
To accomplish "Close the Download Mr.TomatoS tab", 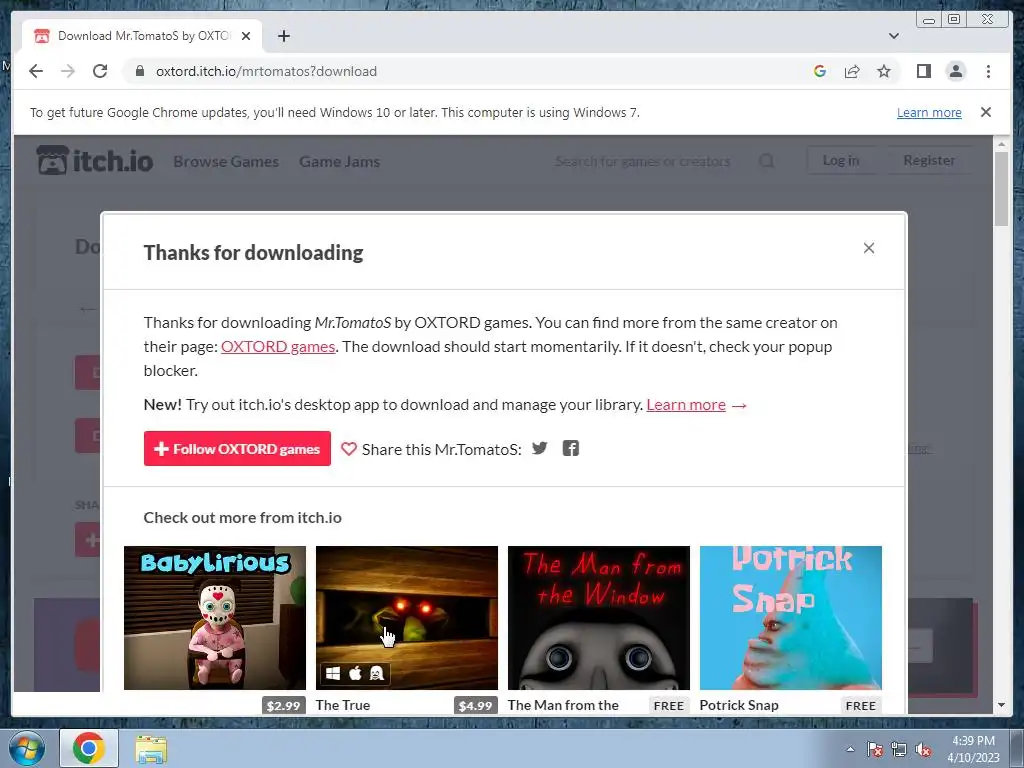I will [246, 36].
